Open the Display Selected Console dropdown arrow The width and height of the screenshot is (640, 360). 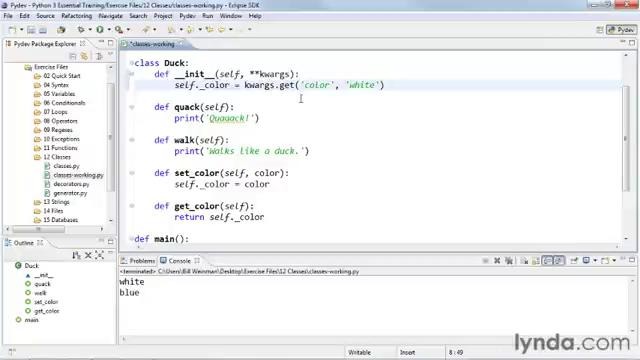[x=595, y=260]
